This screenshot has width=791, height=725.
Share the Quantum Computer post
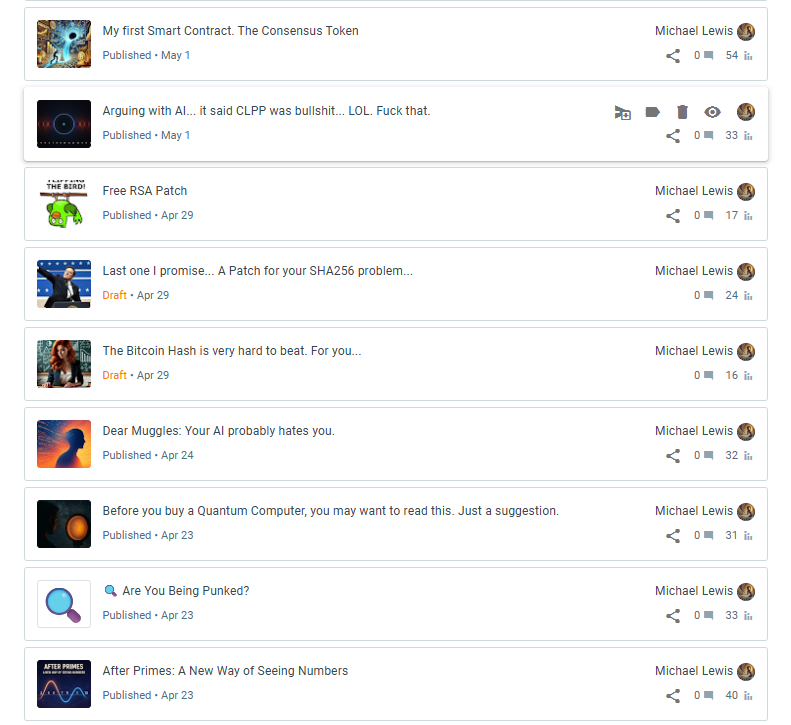(x=673, y=536)
